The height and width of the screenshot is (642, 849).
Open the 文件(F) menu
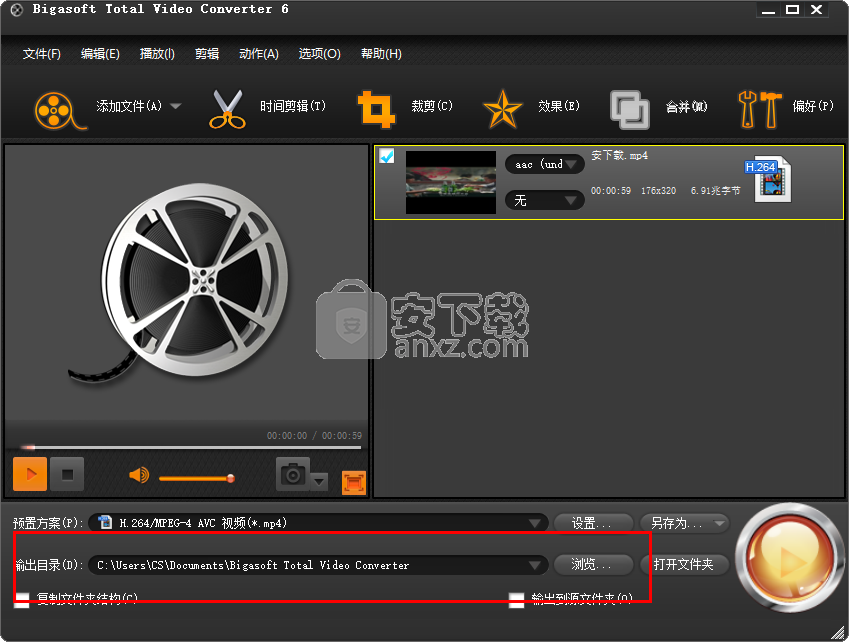tap(42, 54)
